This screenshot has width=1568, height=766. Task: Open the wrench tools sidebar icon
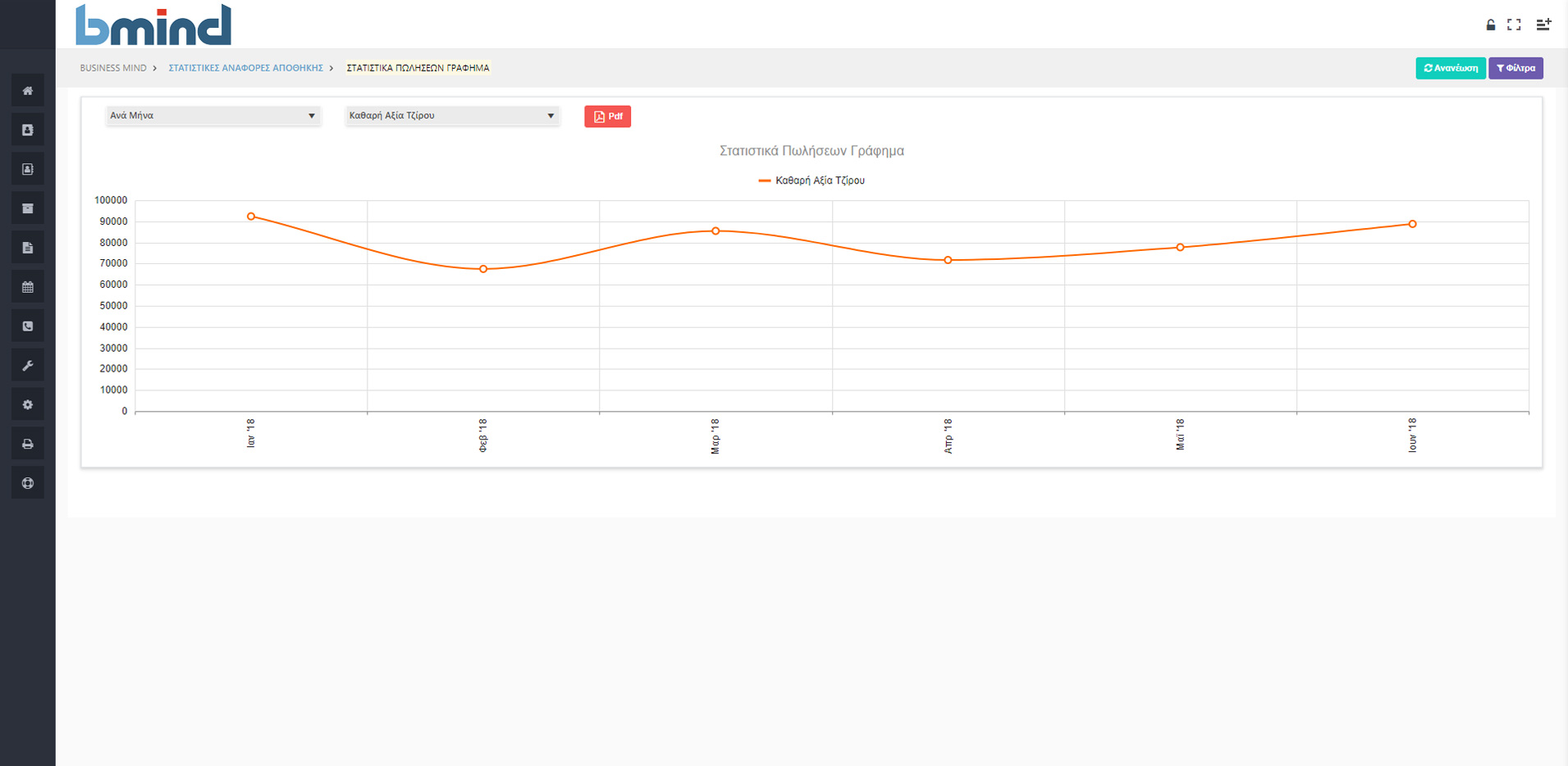(27, 366)
